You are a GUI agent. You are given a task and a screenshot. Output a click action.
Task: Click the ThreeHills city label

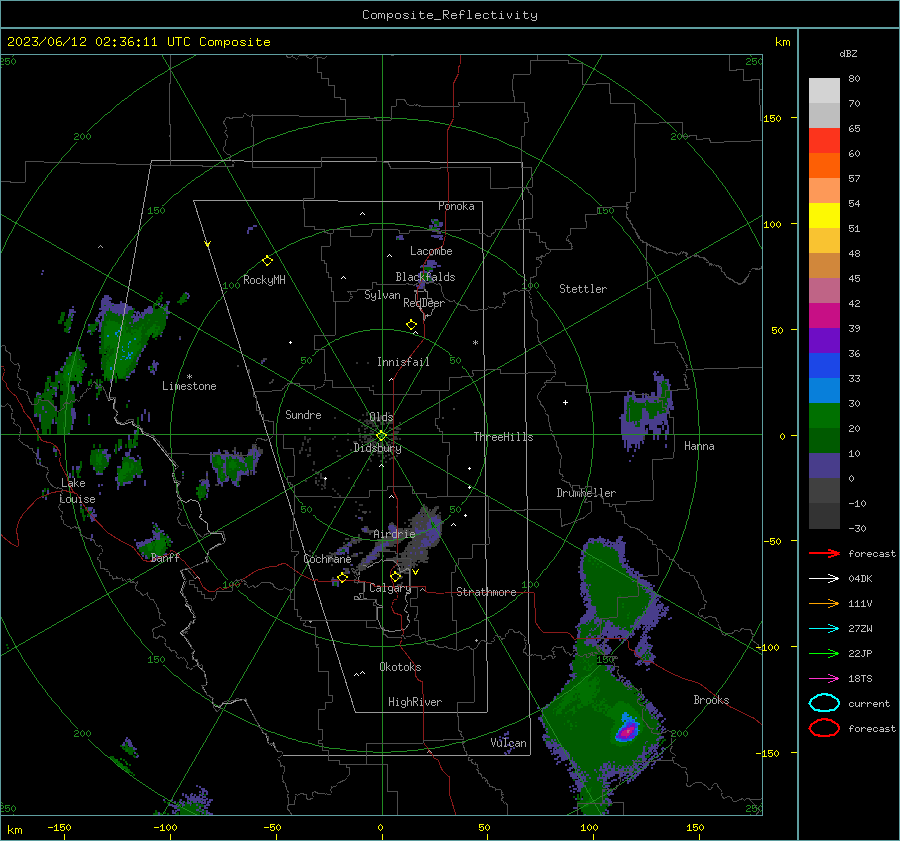tap(503, 437)
